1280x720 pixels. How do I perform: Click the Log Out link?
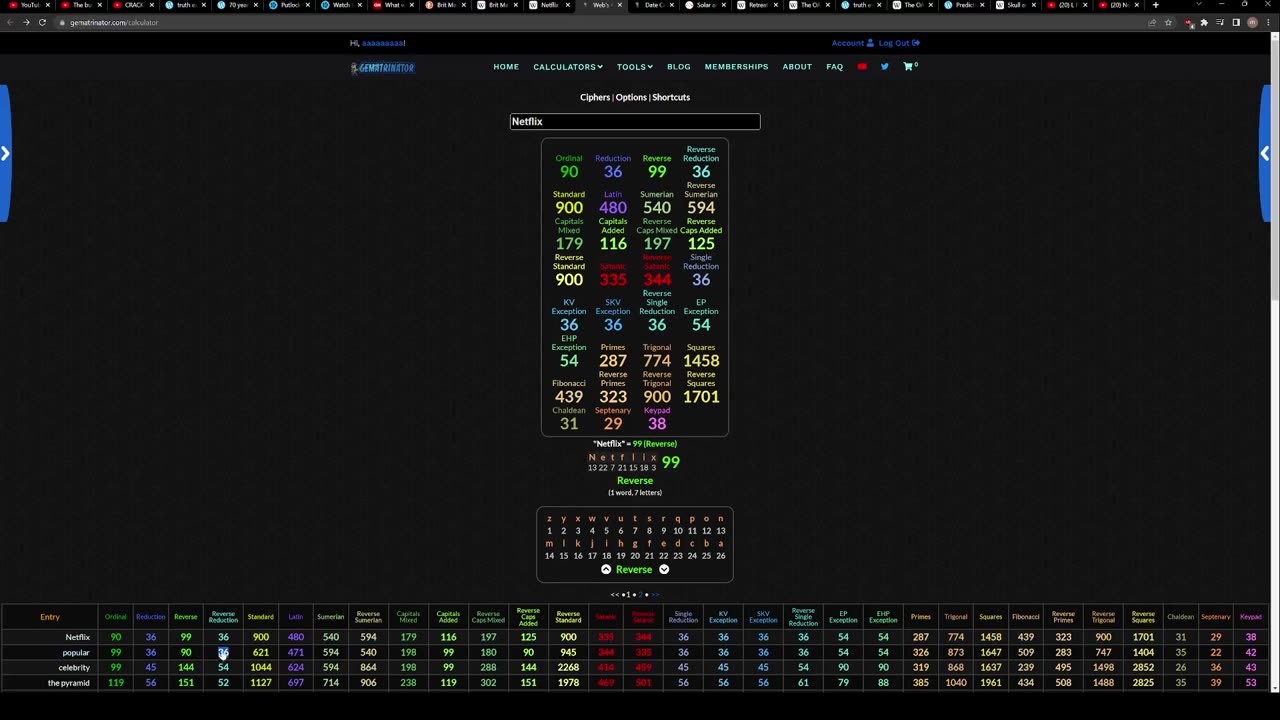tap(899, 43)
